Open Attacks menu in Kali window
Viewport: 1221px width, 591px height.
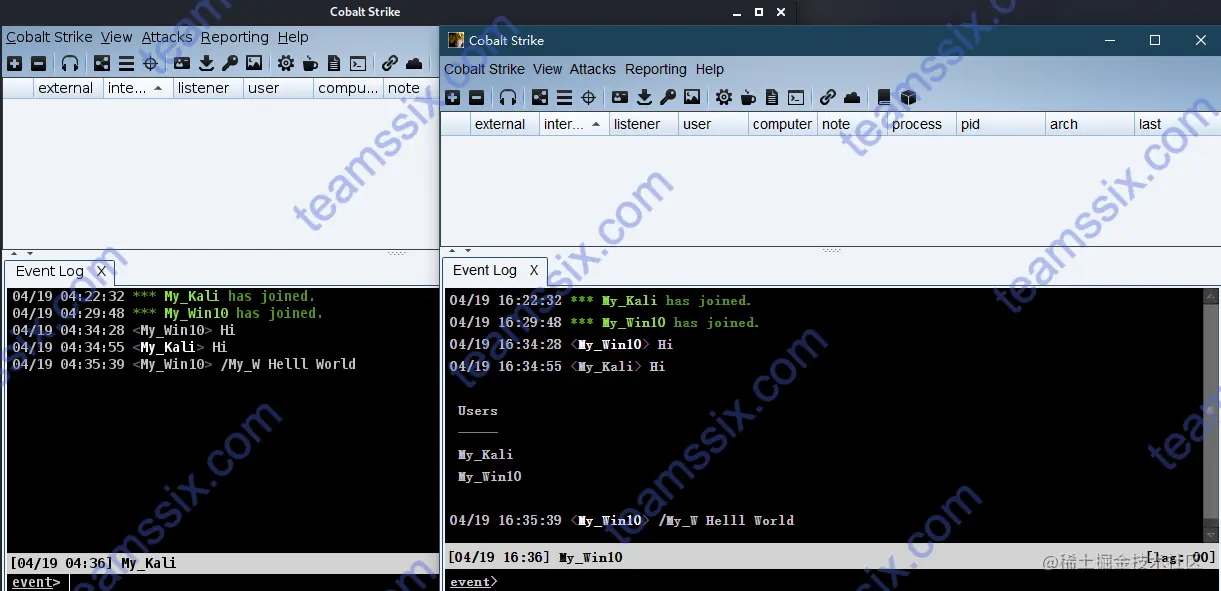167,37
